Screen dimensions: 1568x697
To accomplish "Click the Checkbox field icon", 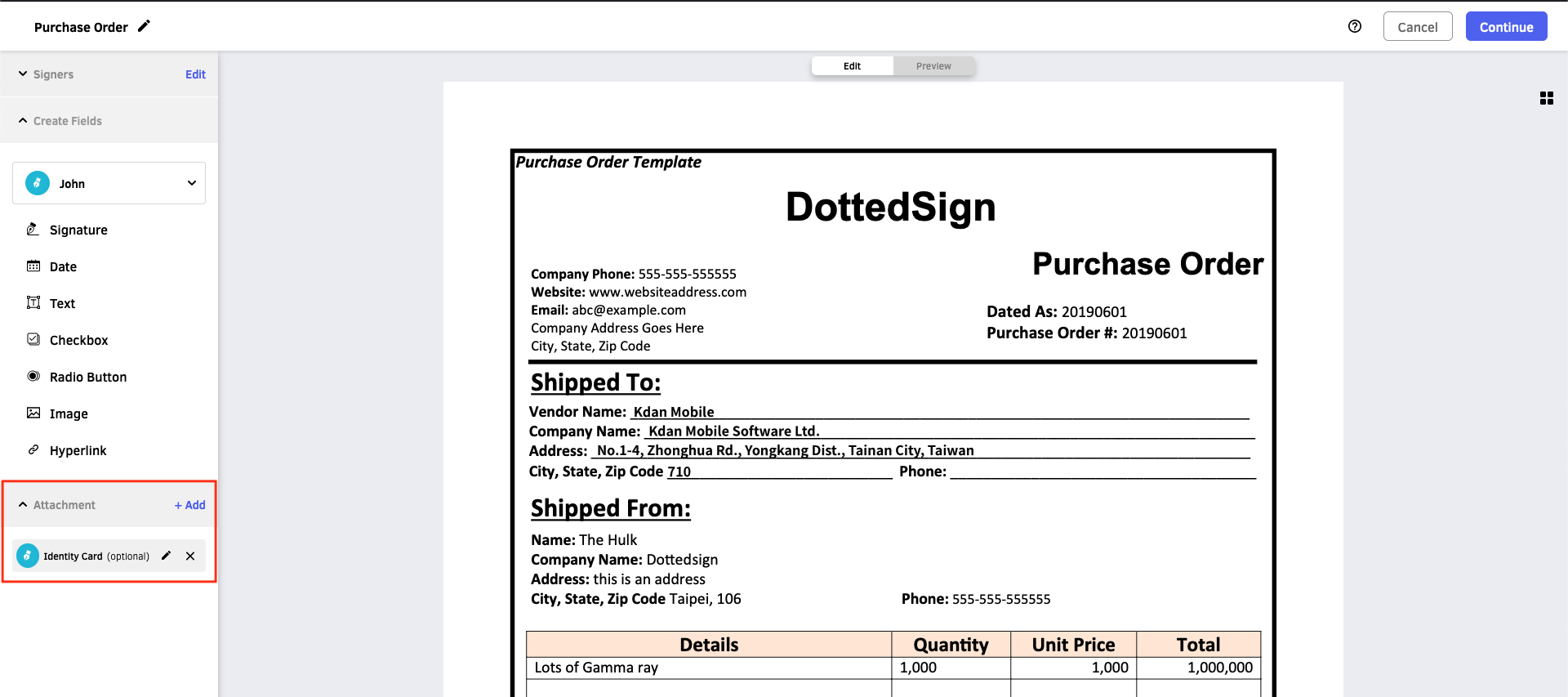I will point(33,339).
